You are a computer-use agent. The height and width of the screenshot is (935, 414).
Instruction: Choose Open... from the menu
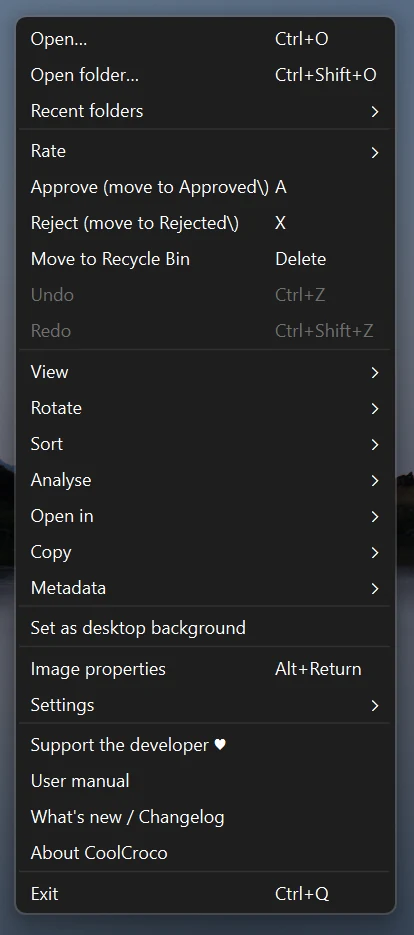(205, 39)
